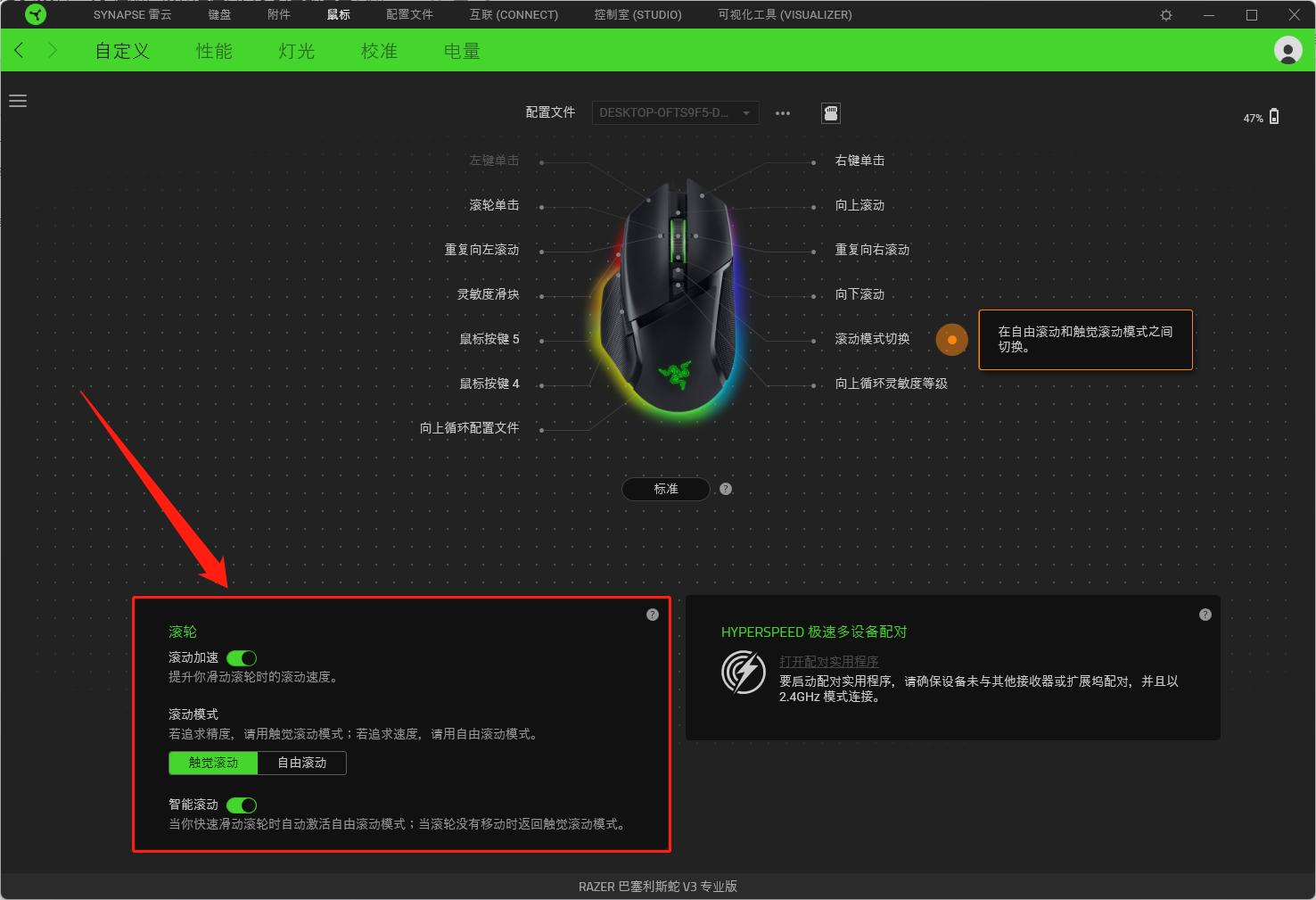Open the hamburger sidebar menu

(18, 101)
